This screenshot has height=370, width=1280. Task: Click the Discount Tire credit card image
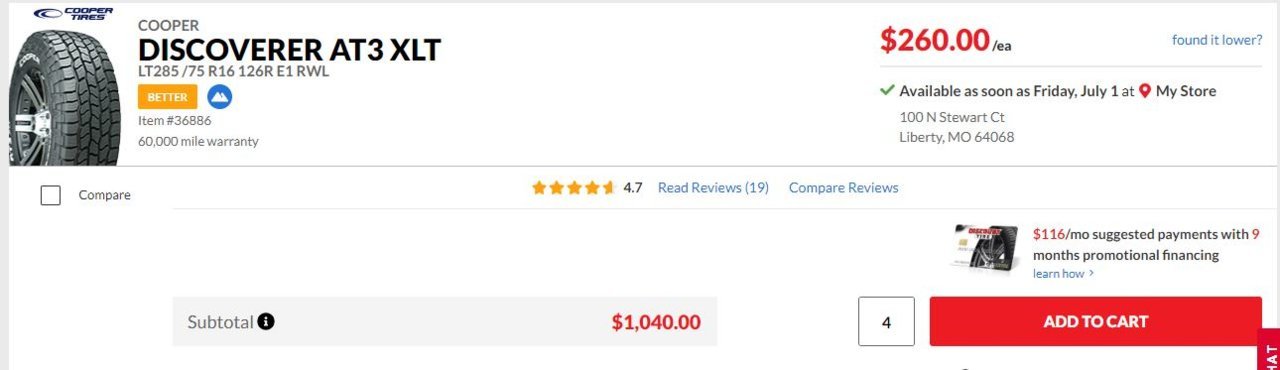pos(985,248)
